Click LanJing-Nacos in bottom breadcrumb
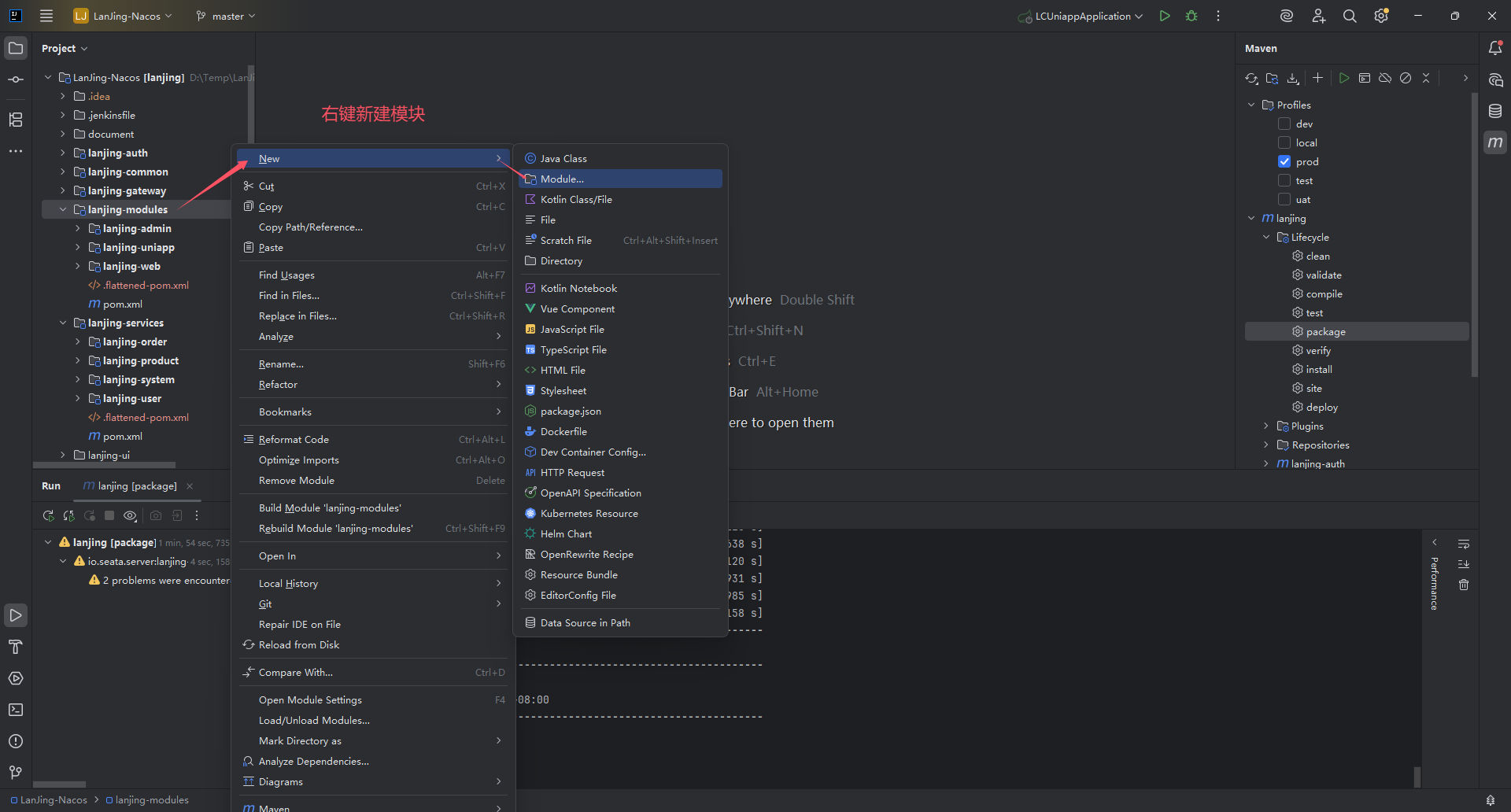Viewport: 1511px width, 812px height. coord(49,799)
